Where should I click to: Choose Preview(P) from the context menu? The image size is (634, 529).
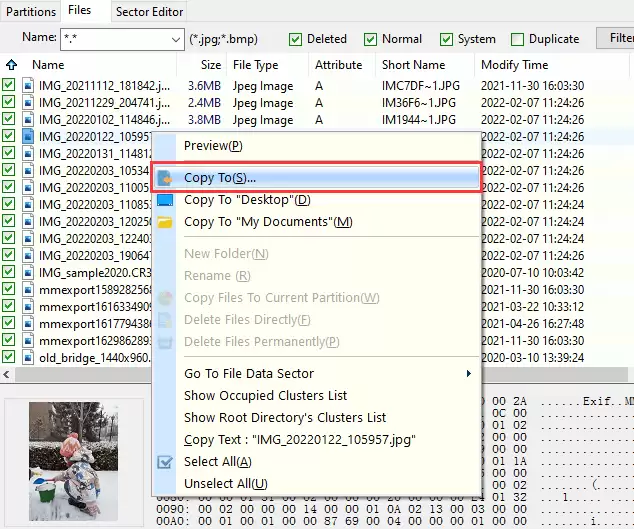(213, 146)
